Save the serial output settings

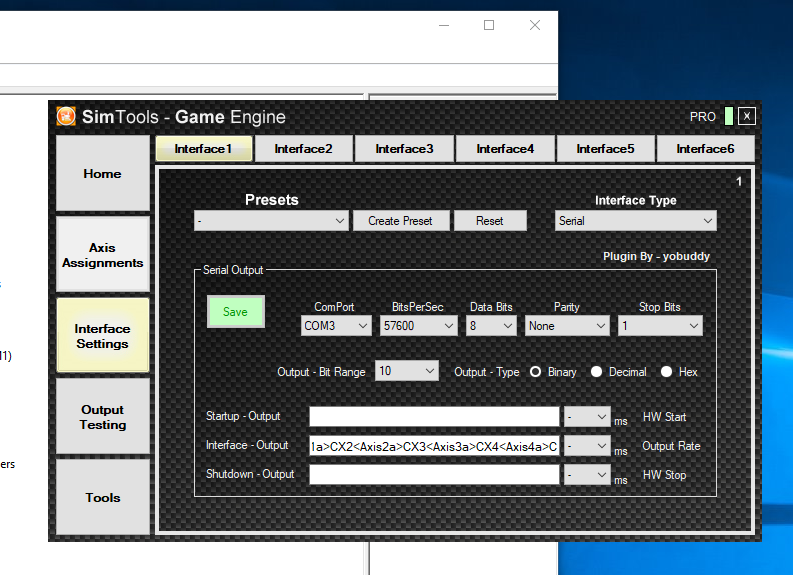(x=236, y=312)
